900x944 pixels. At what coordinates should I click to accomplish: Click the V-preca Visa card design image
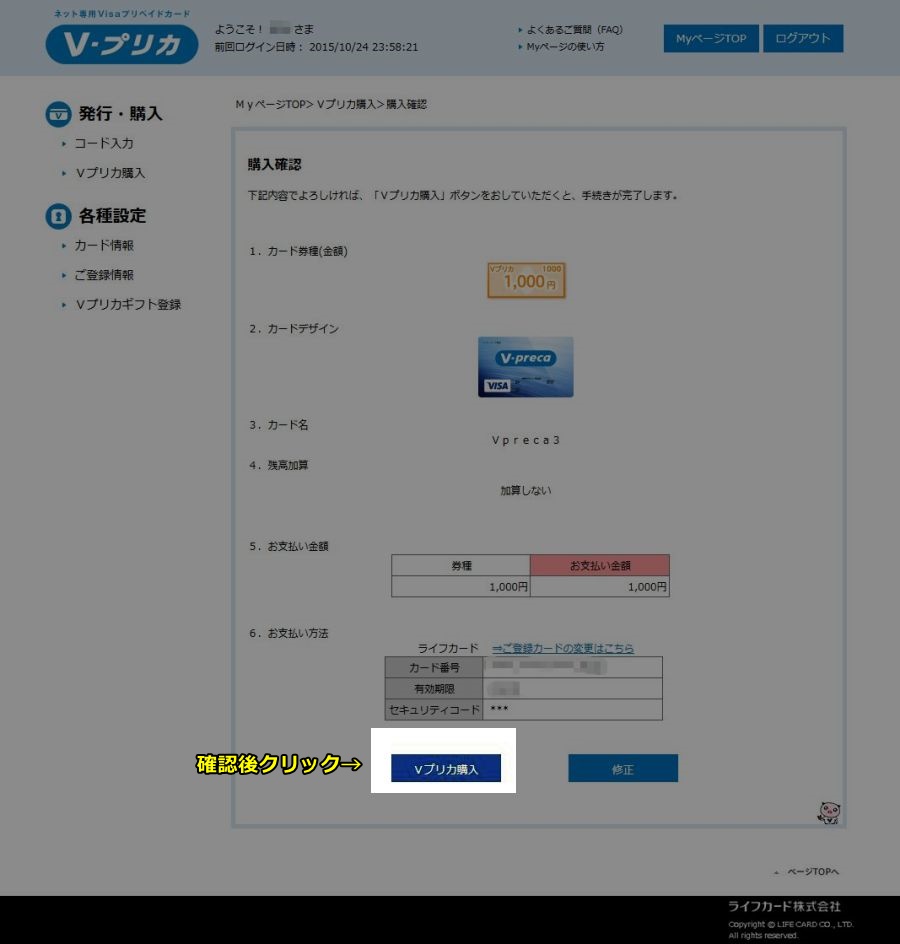pos(525,367)
